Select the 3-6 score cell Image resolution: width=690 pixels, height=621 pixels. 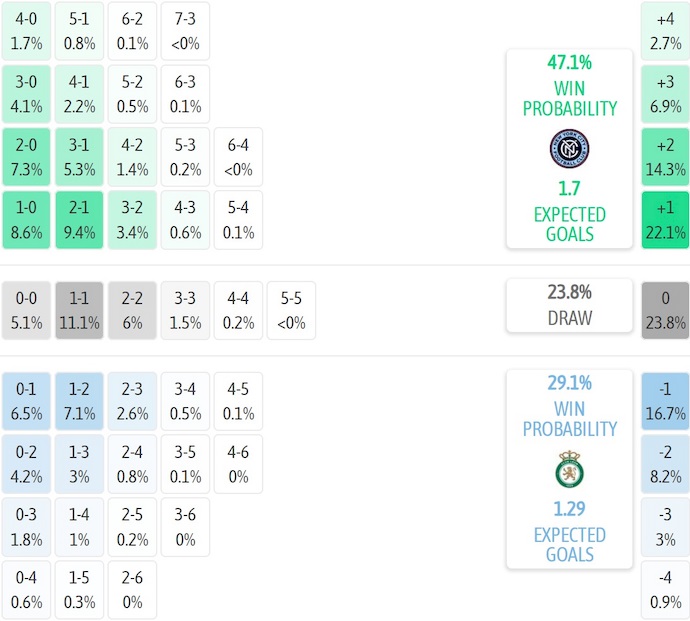[x=185, y=527]
